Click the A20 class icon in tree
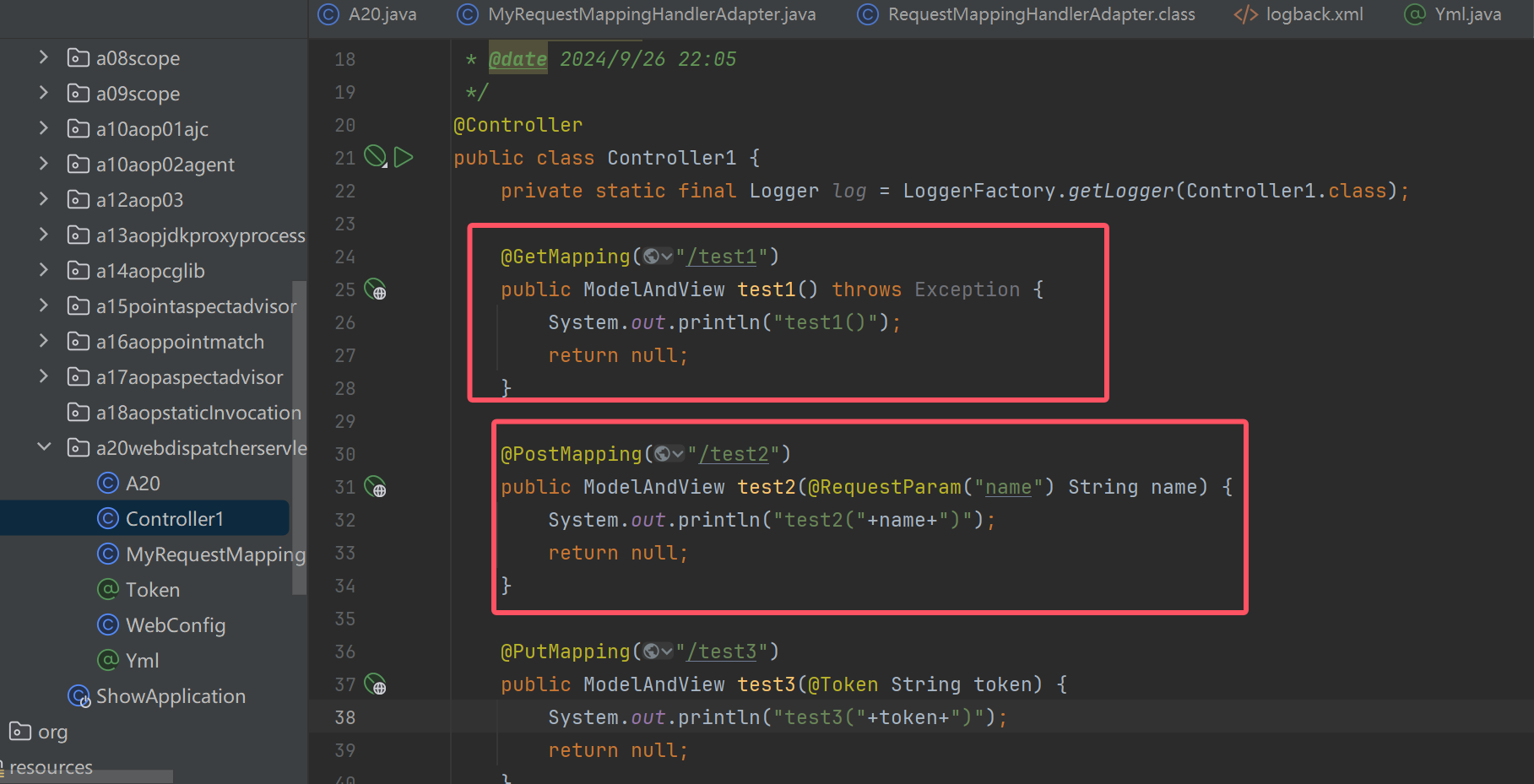 click(108, 483)
